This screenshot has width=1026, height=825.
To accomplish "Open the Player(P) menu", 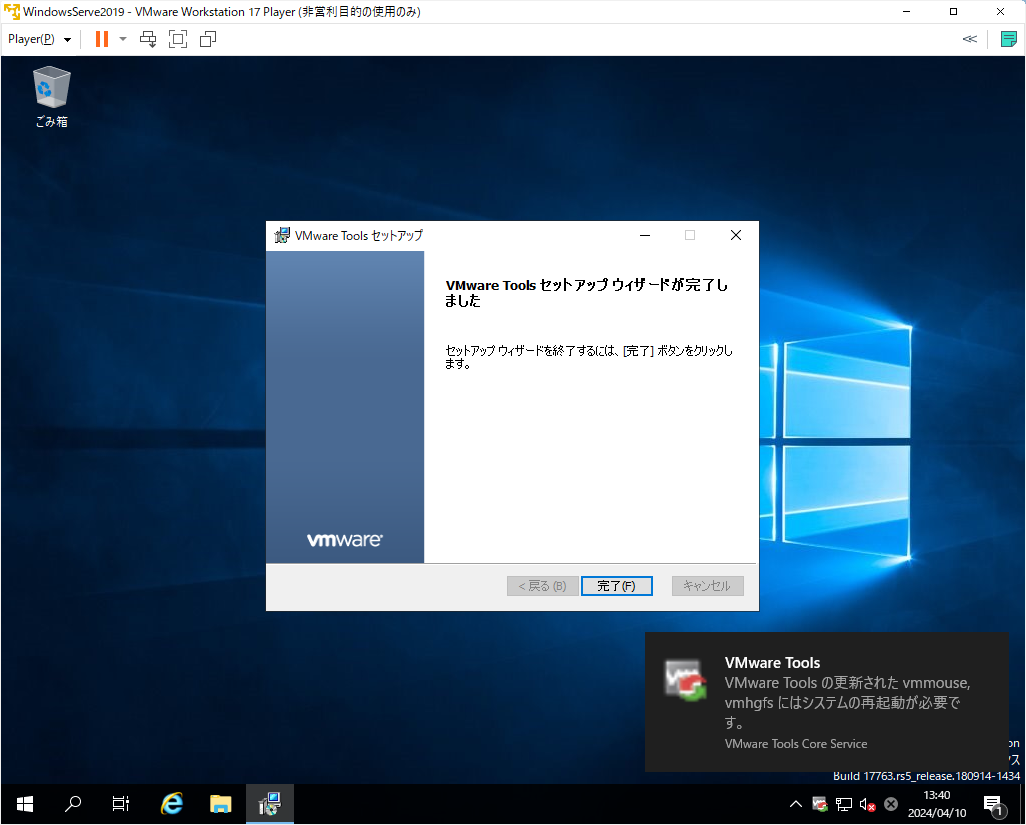I will pos(39,39).
